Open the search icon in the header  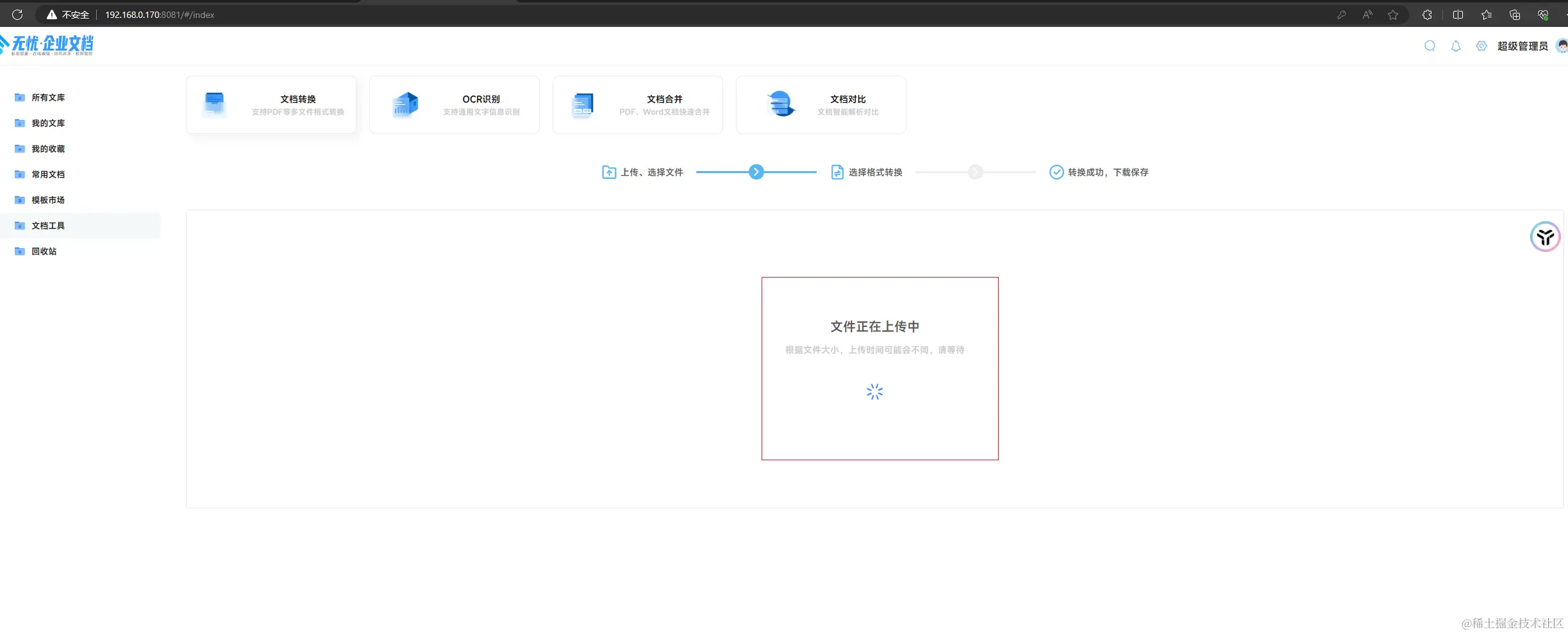tap(1430, 46)
